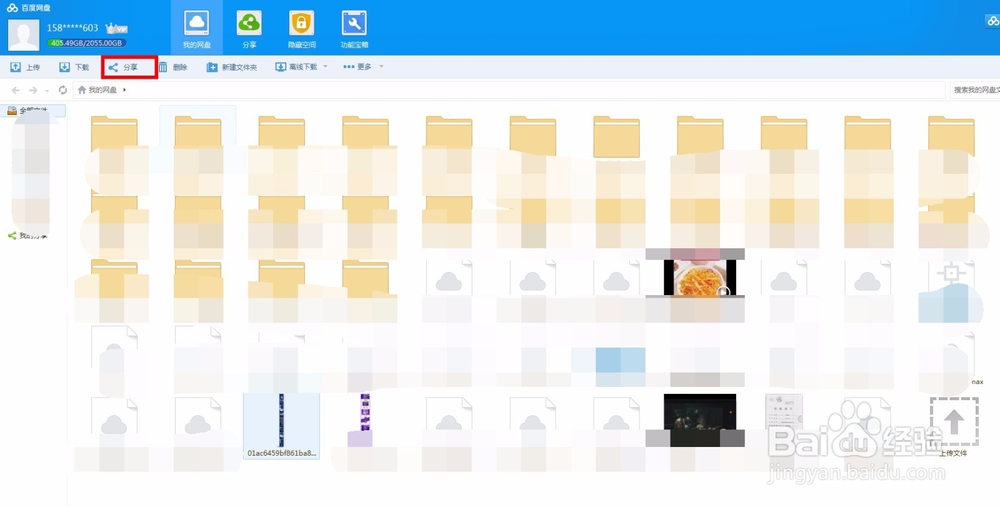Focus the 搜索我的网盘文件 search box
This screenshot has height=507, width=1000.
[974, 90]
